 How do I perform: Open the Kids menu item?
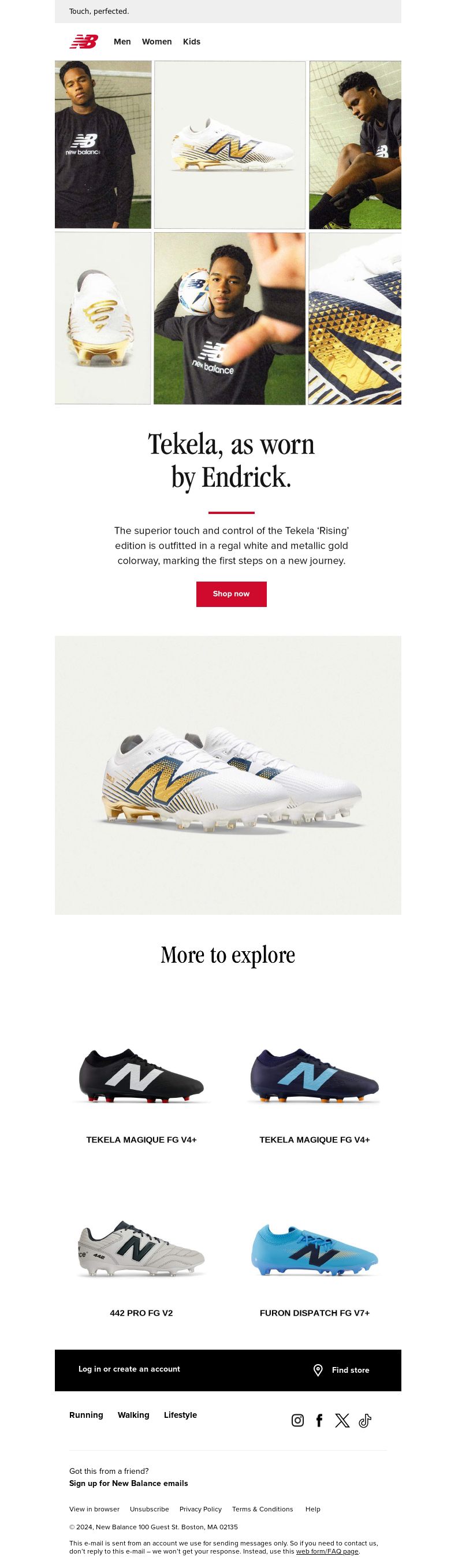pyautogui.click(x=192, y=42)
